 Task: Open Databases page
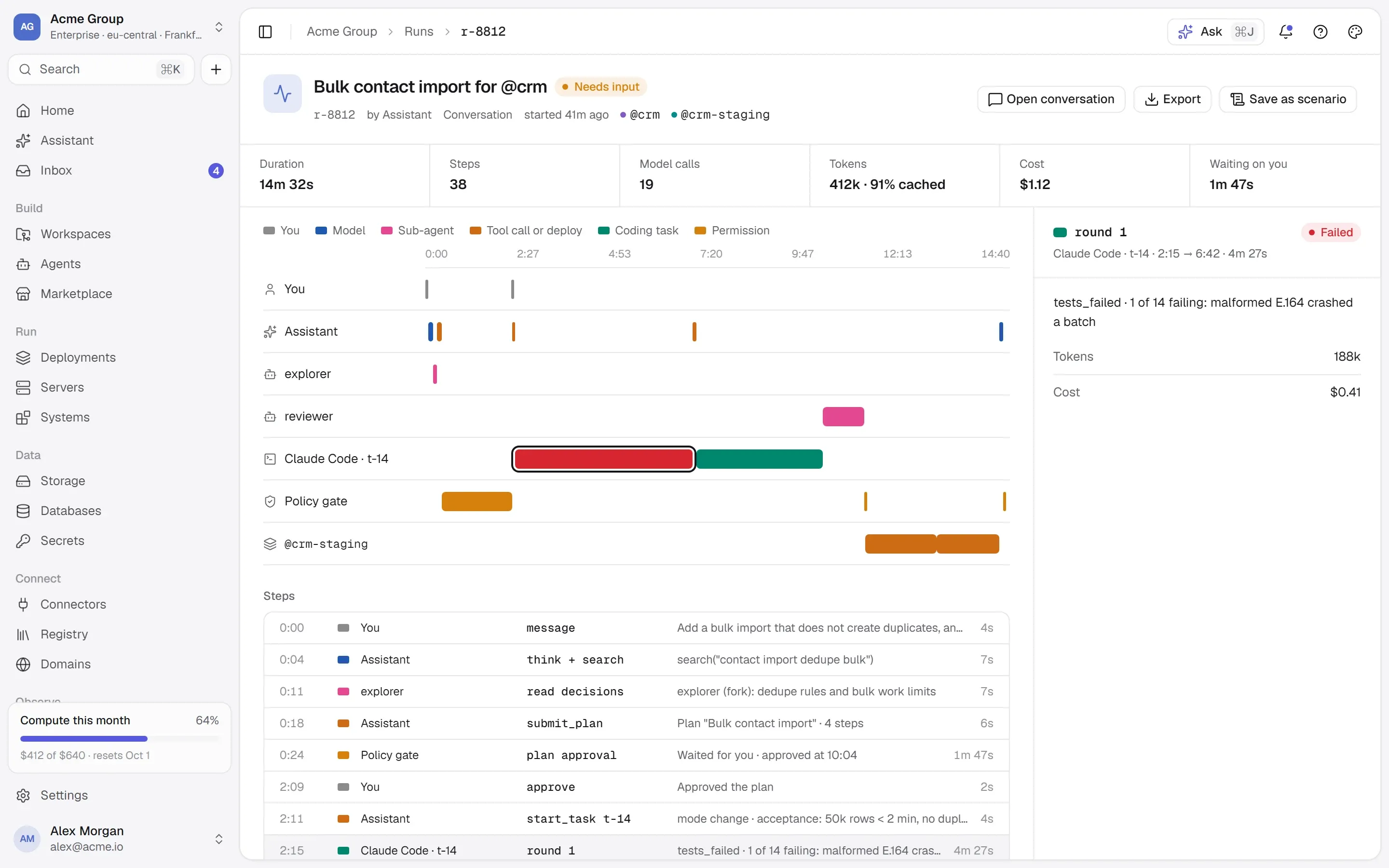(x=120, y=510)
